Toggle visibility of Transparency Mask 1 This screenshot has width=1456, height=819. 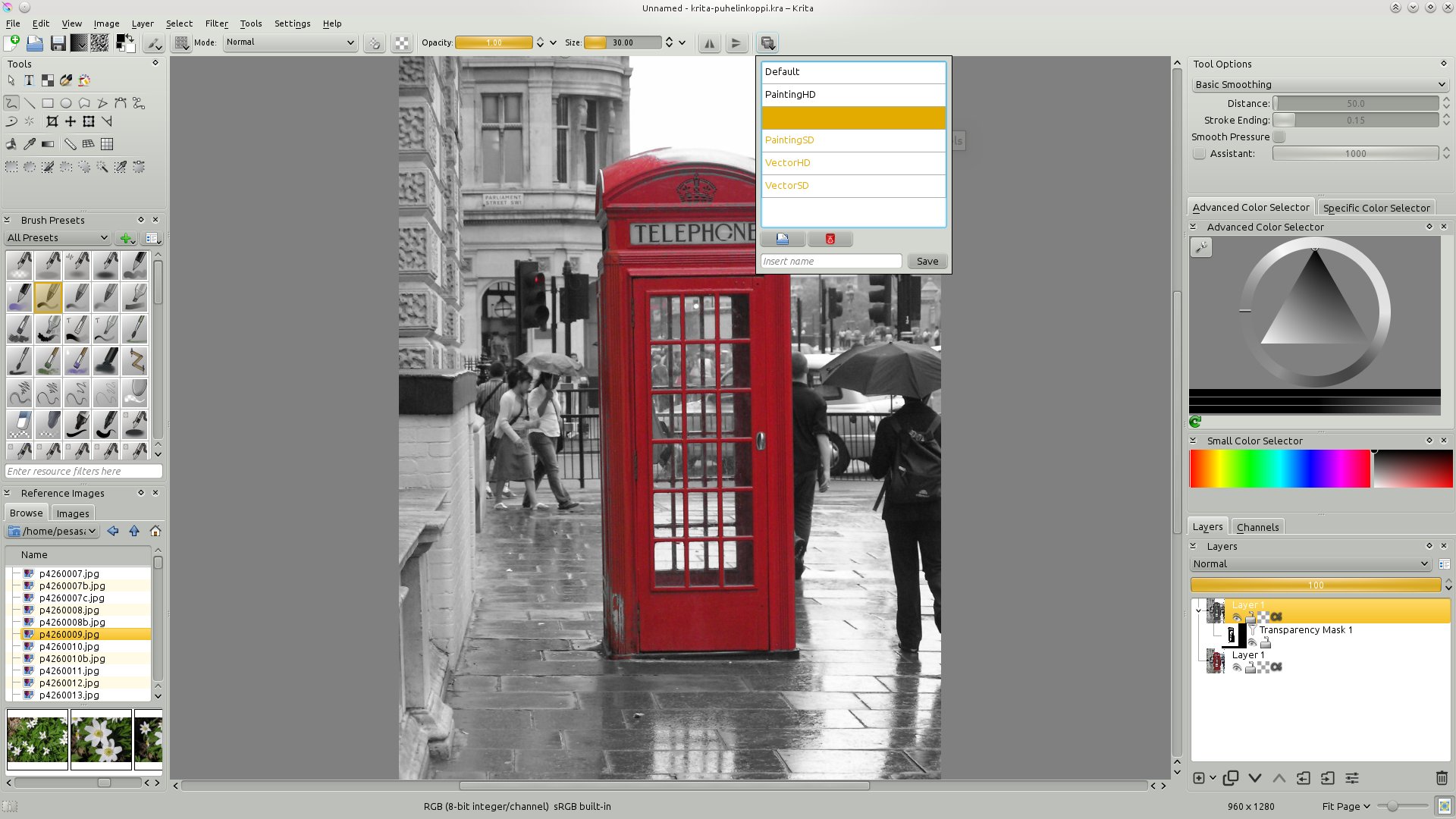[x=1252, y=643]
